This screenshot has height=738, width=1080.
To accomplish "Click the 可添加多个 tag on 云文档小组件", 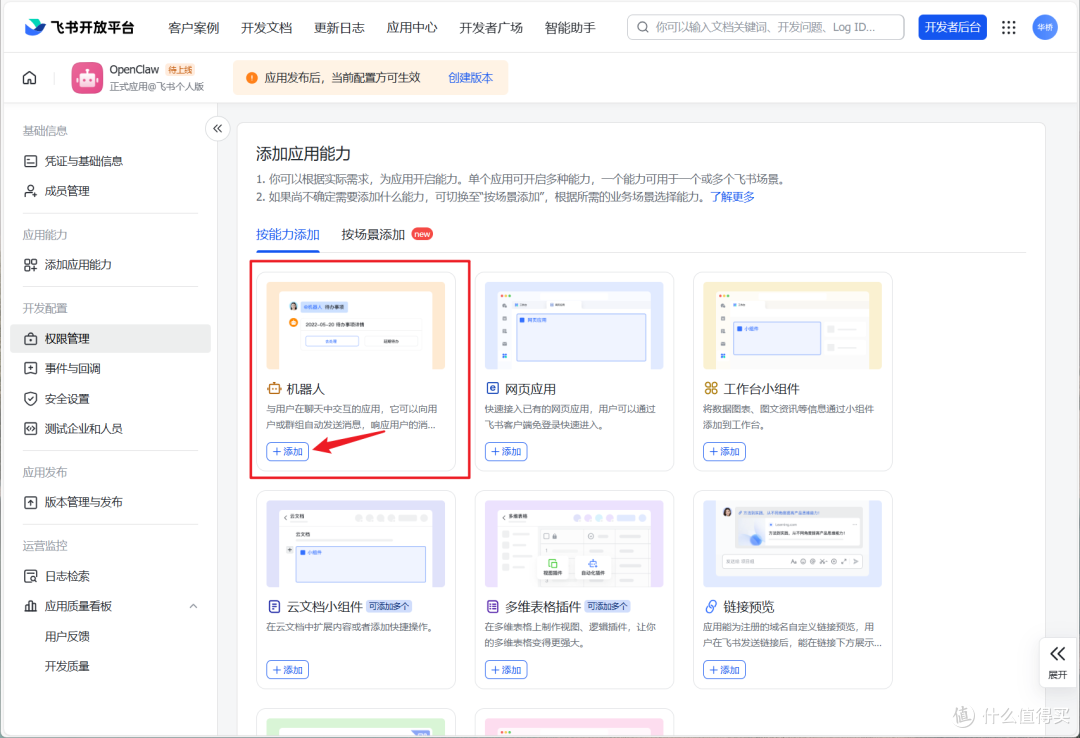I will point(389,606).
